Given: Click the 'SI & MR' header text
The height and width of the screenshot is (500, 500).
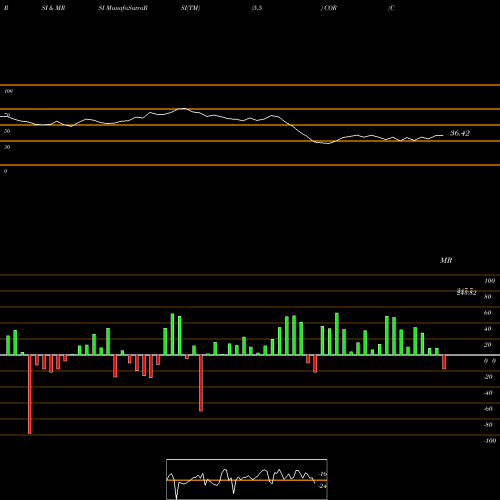Looking at the screenshot, I should tap(53, 8).
